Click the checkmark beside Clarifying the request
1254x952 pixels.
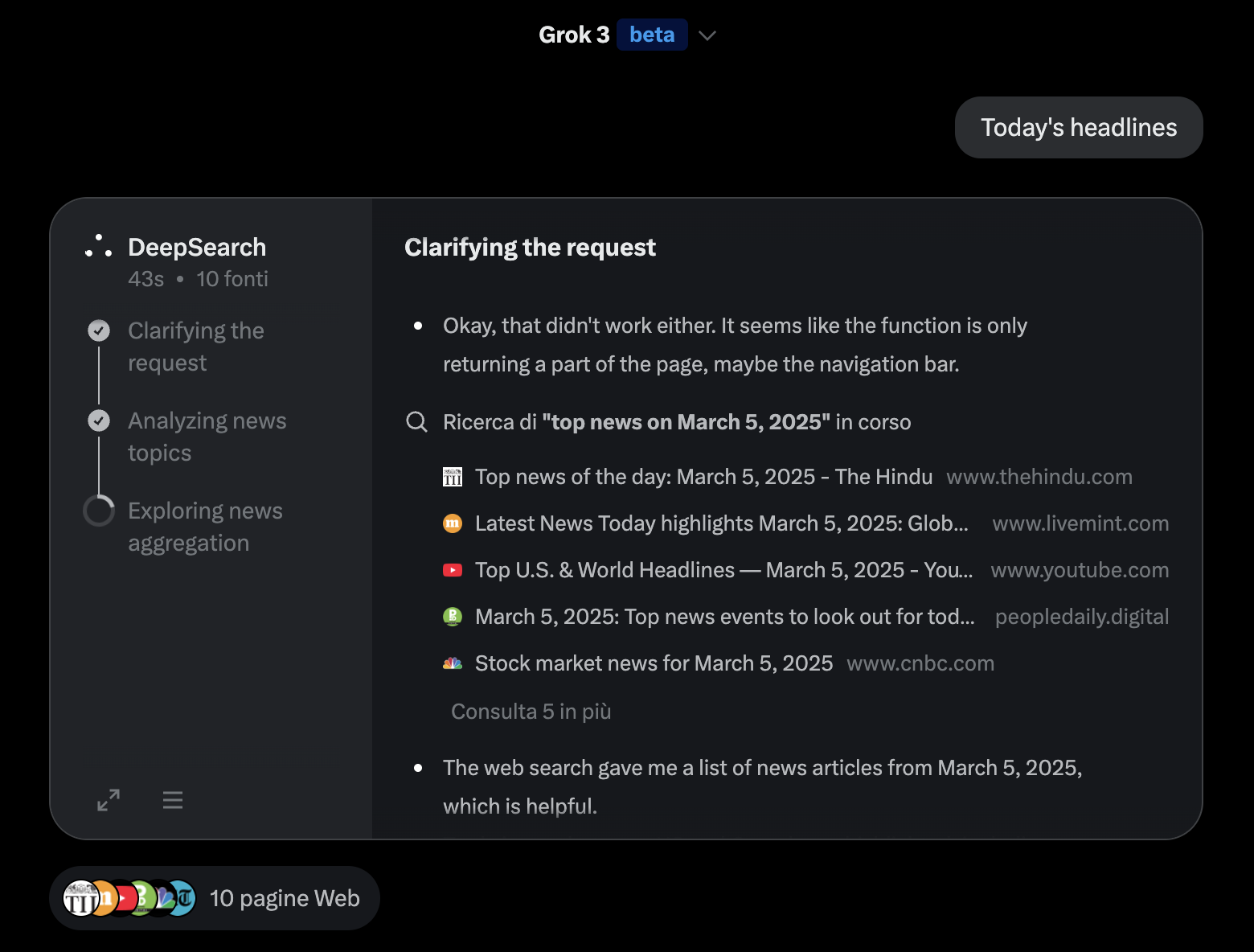click(99, 330)
